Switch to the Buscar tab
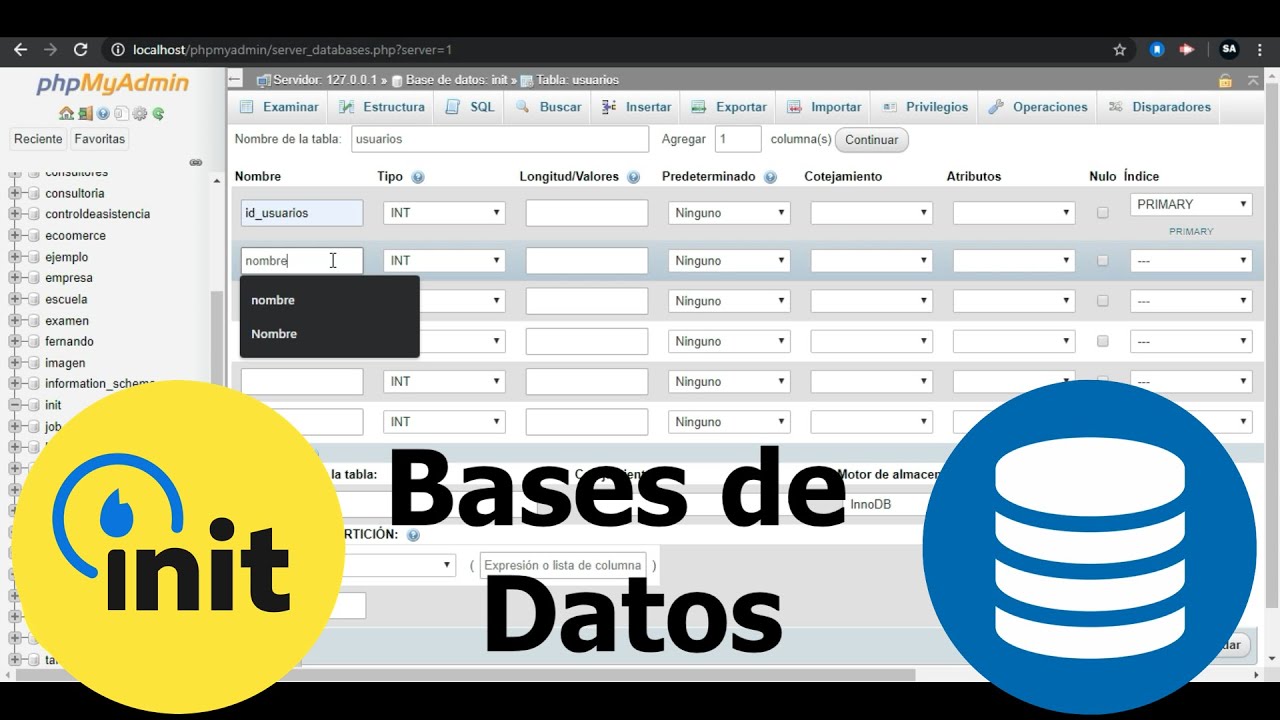This screenshot has height=720, width=1280. click(549, 107)
